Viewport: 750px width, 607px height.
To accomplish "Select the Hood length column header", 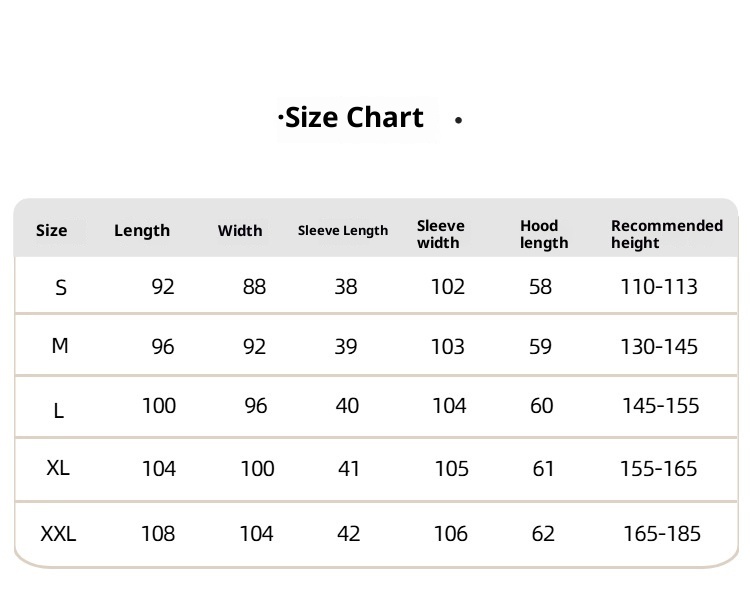I will [x=544, y=234].
